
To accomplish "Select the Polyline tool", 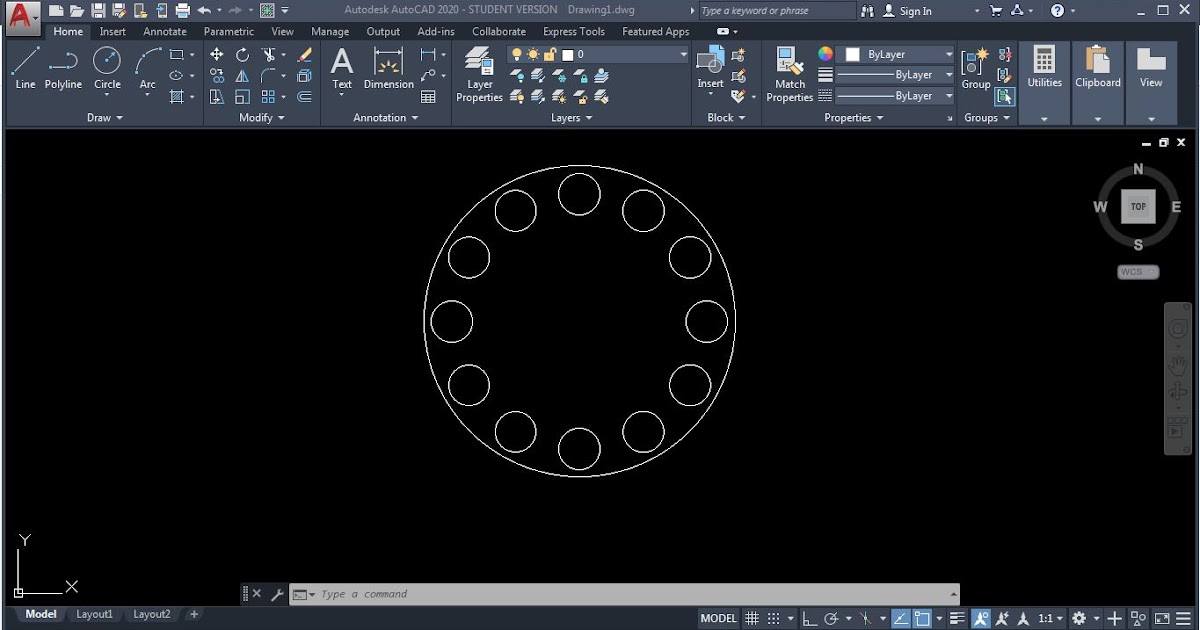I will [x=63, y=62].
